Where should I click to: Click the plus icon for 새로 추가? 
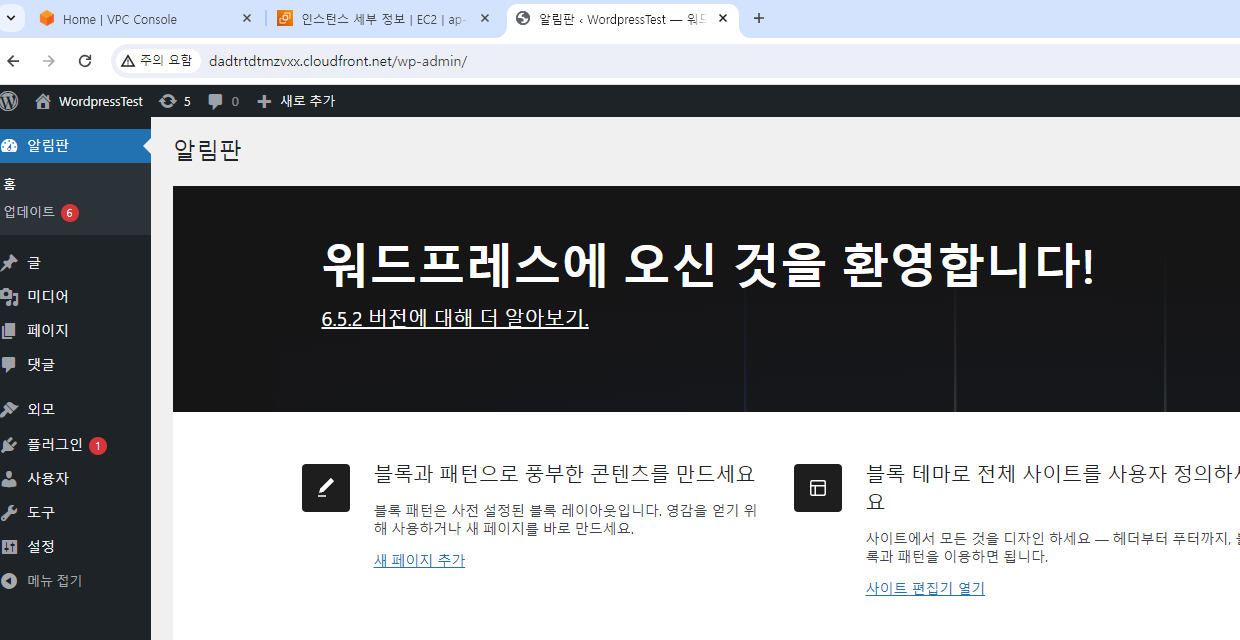click(264, 101)
